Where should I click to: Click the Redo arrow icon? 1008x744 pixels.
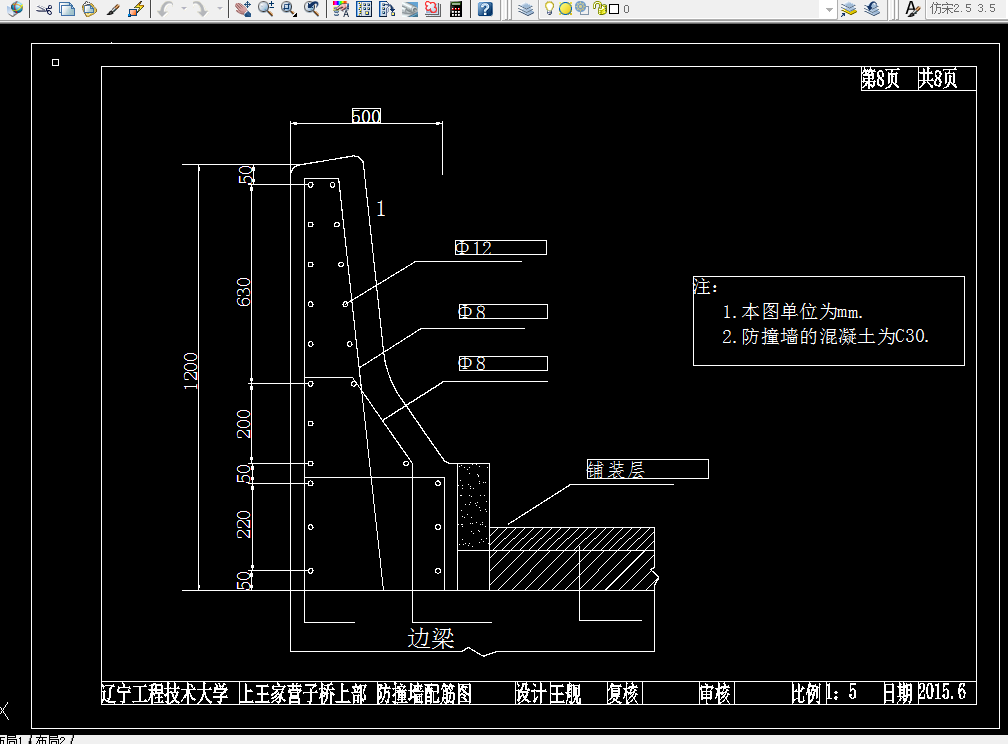pyautogui.click(x=198, y=10)
